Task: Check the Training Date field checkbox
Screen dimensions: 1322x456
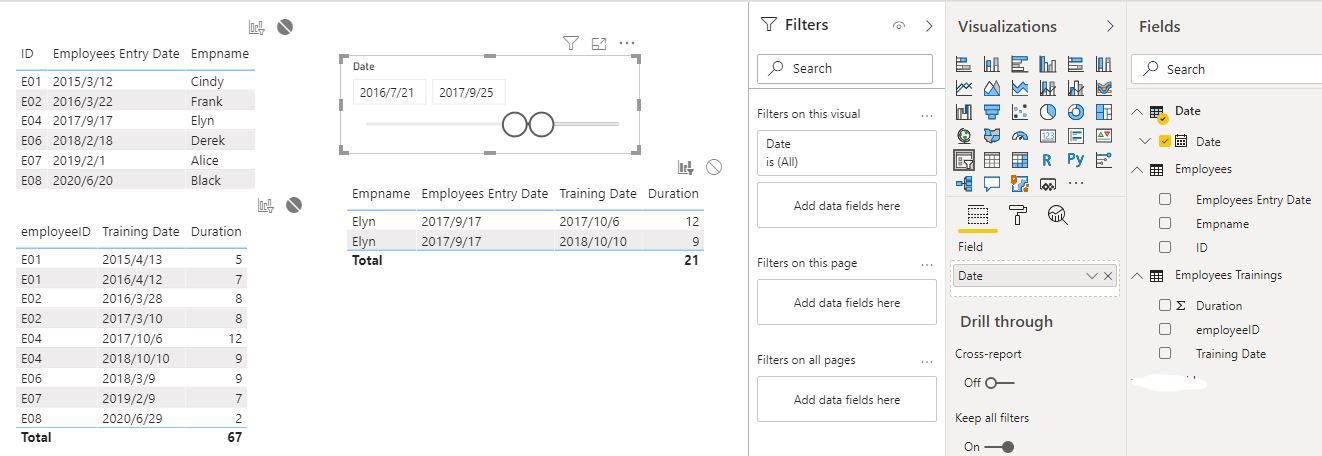Action: 1165,353
